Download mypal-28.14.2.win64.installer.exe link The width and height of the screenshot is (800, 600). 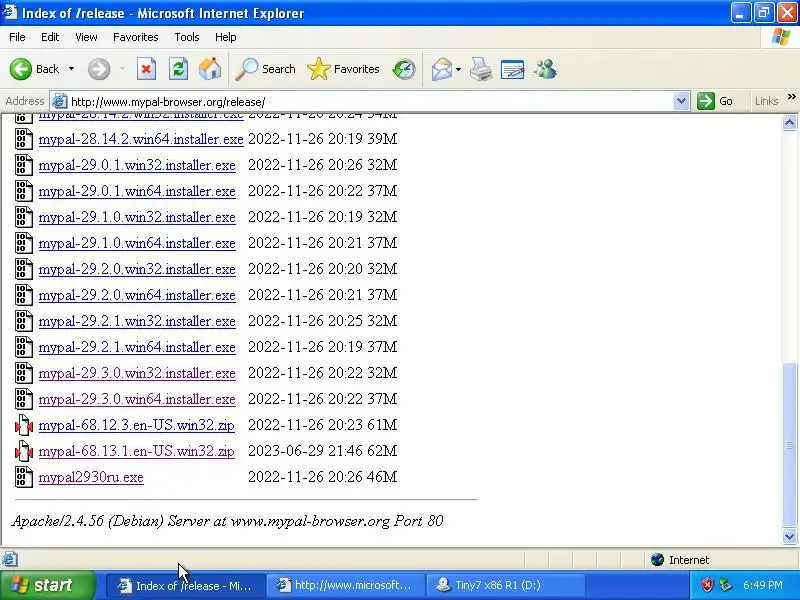click(x=141, y=139)
